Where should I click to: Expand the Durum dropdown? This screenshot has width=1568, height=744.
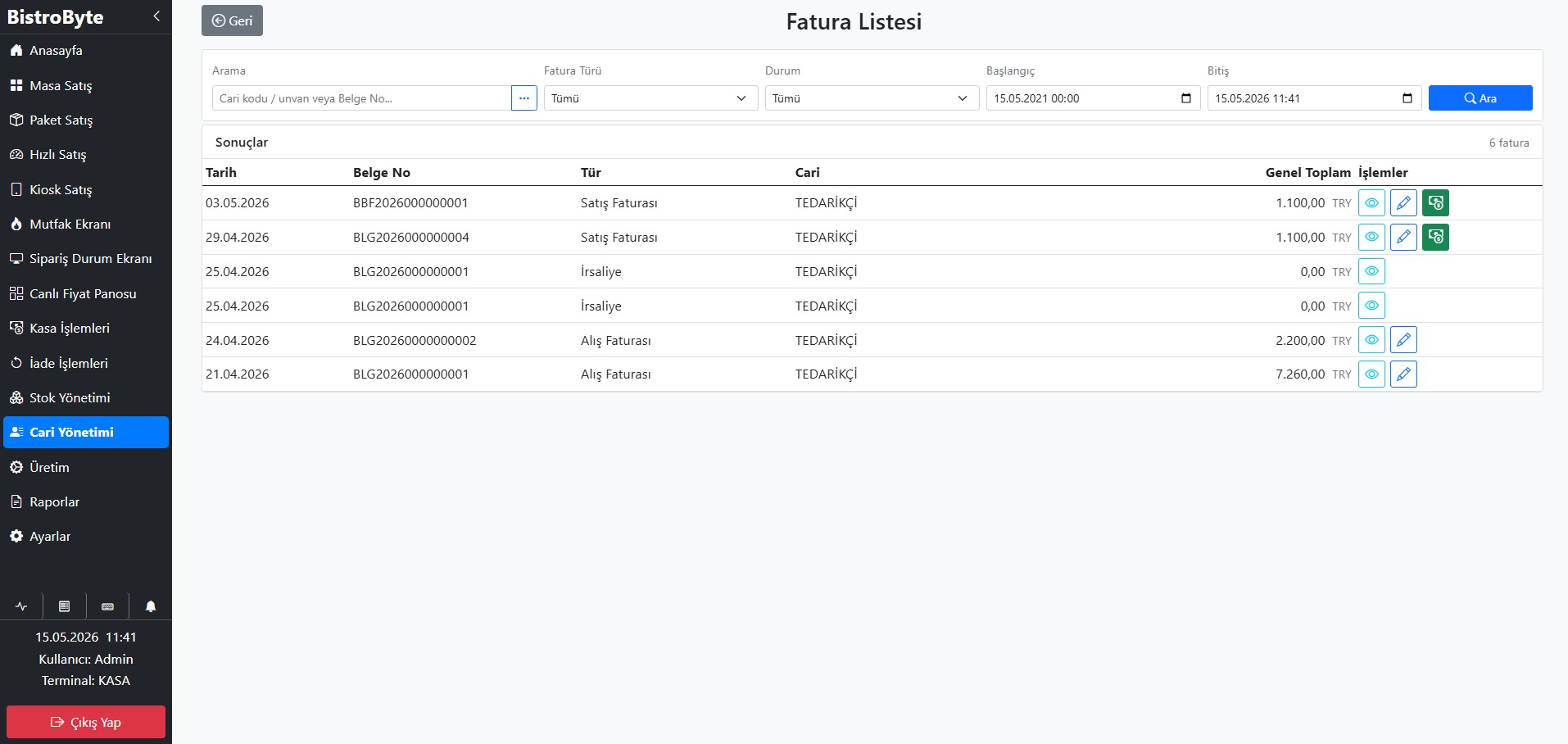[872, 98]
